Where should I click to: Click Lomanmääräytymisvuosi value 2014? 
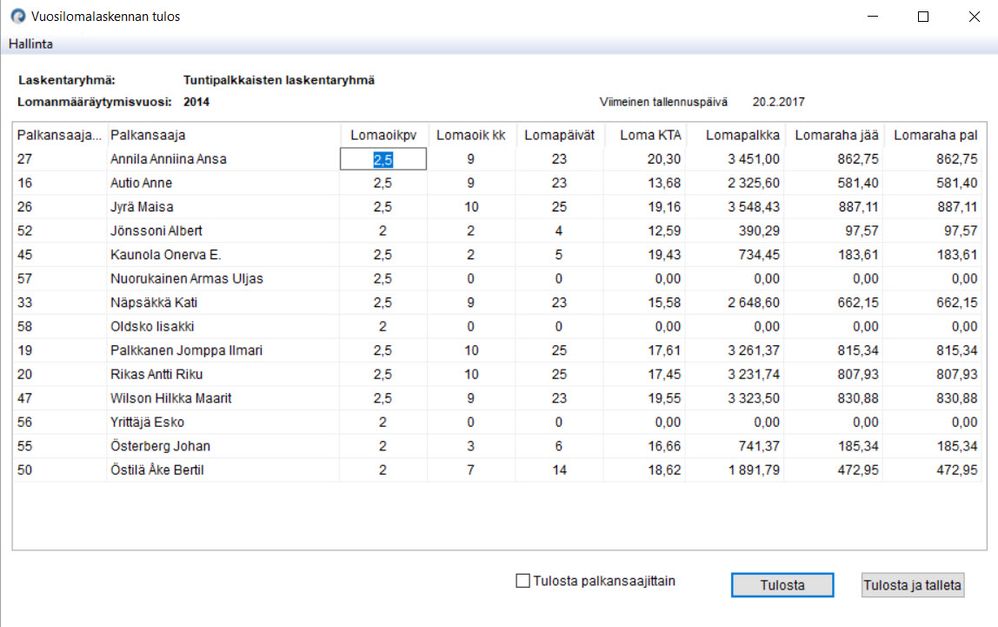tap(196, 102)
